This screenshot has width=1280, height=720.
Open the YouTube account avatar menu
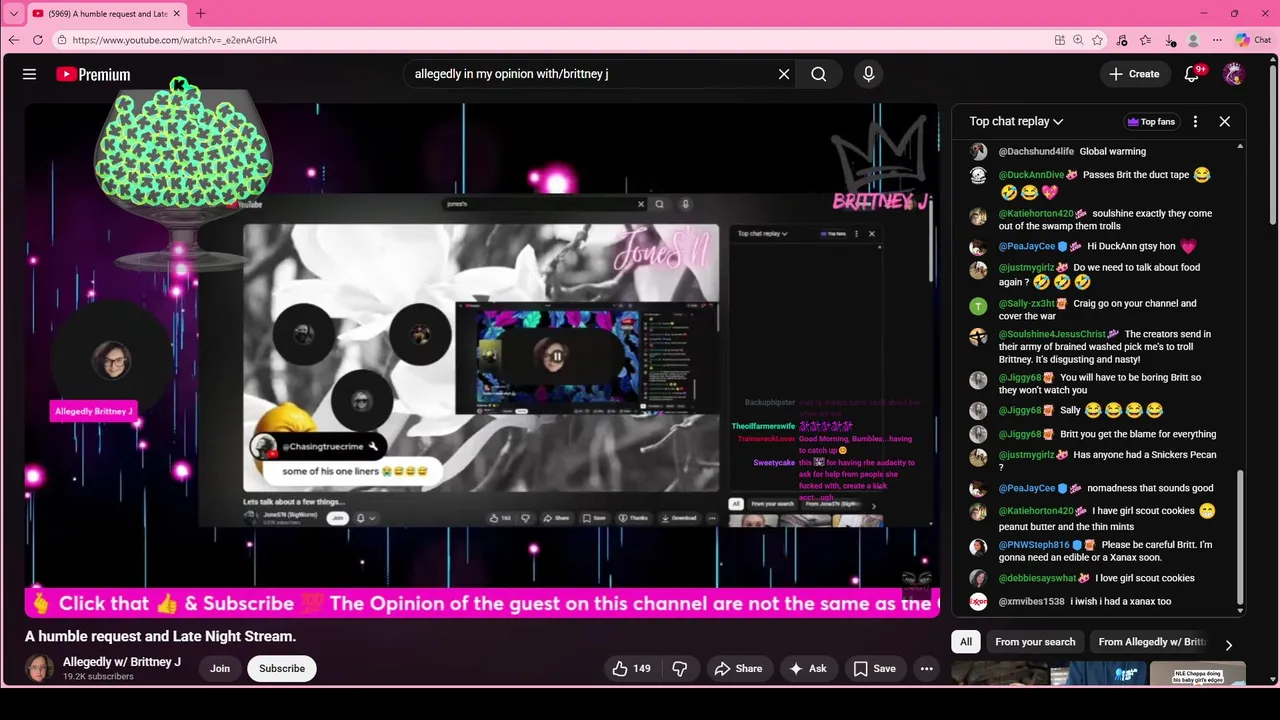[1234, 74]
